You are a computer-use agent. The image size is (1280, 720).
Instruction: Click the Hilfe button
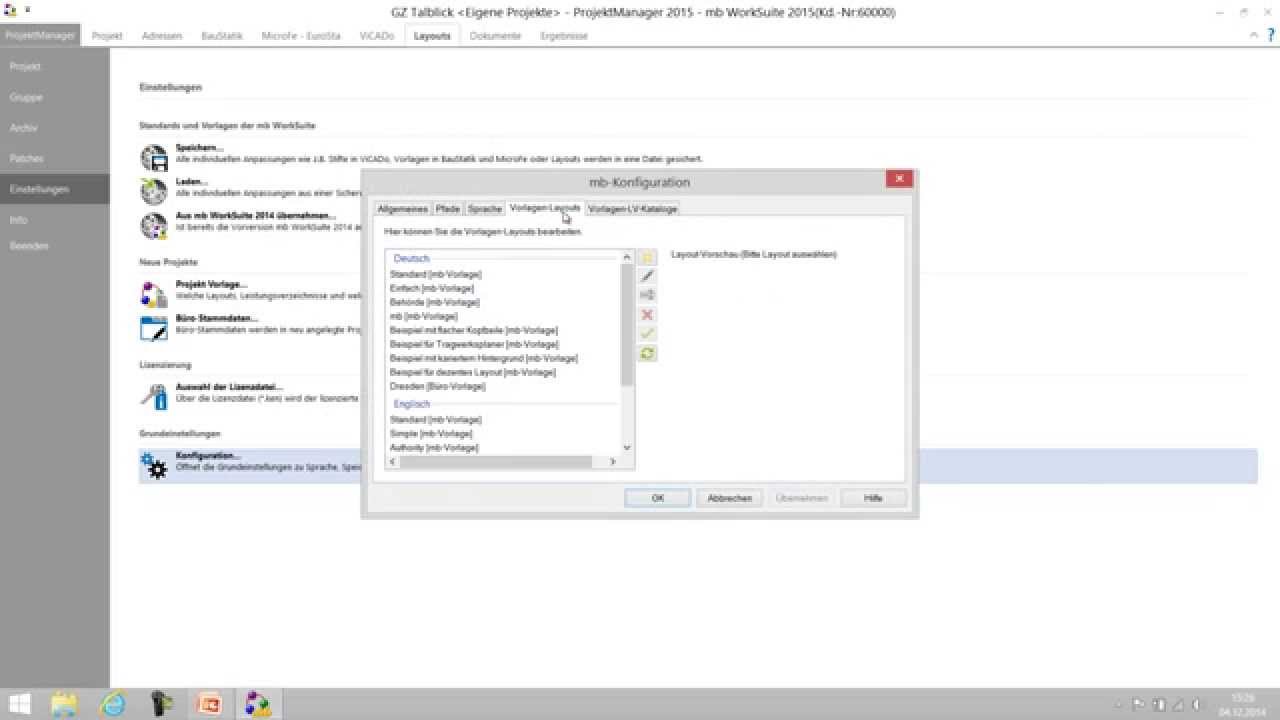point(873,498)
